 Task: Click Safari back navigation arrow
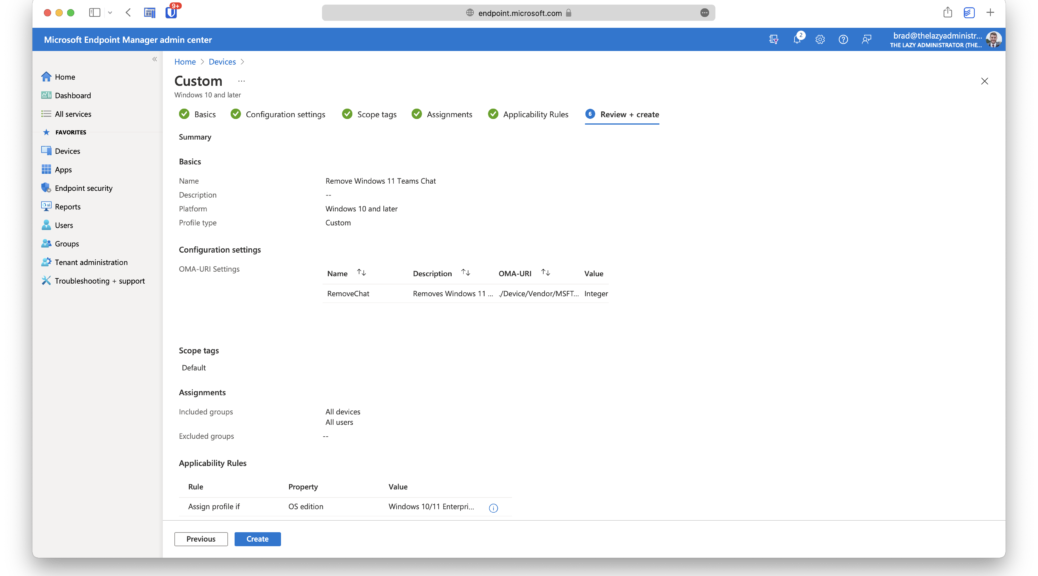click(x=128, y=13)
